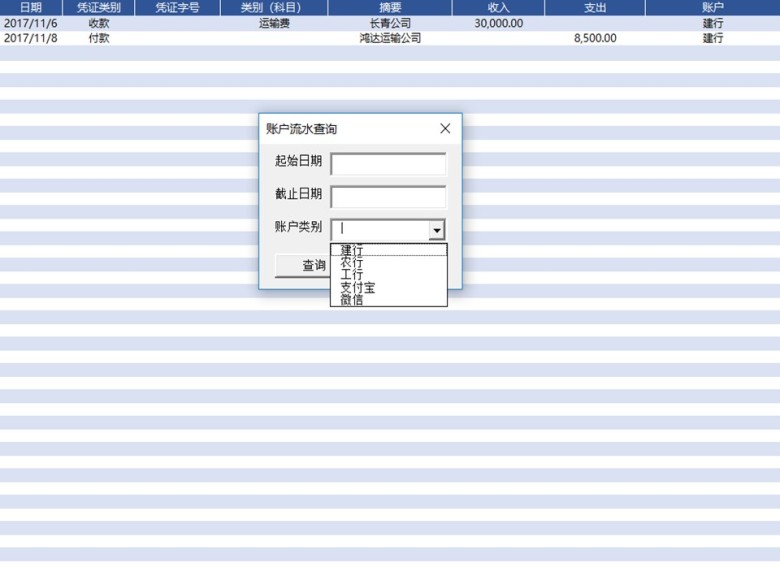Select the 运输费 category cell
The height and width of the screenshot is (585, 780).
[x=274, y=23]
